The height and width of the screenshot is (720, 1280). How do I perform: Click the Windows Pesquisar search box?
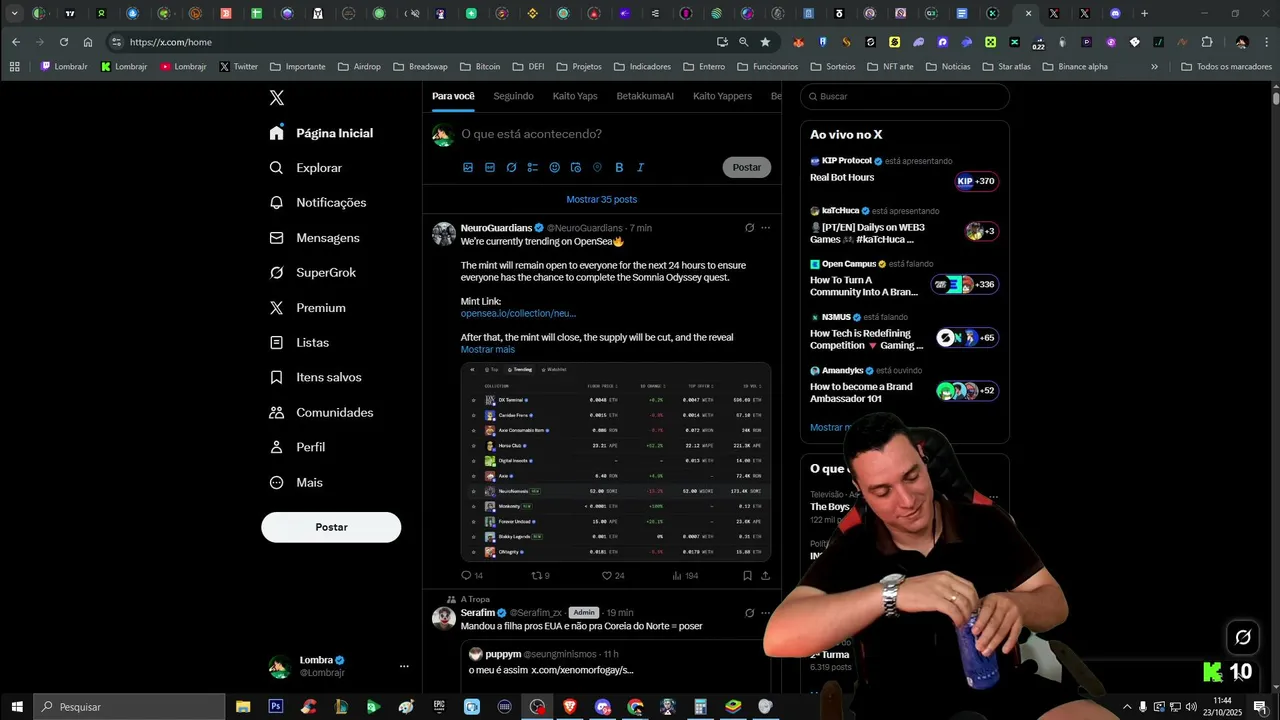pyautogui.click(x=130, y=707)
